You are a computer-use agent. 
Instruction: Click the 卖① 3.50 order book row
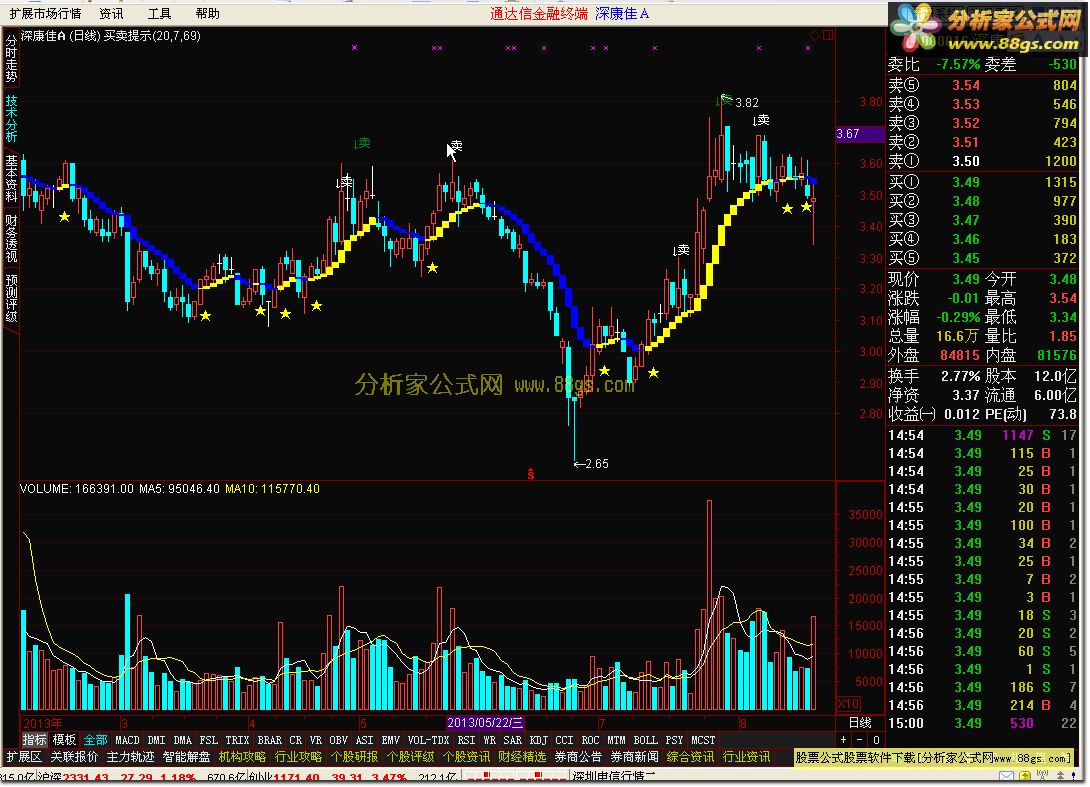[x=982, y=161]
